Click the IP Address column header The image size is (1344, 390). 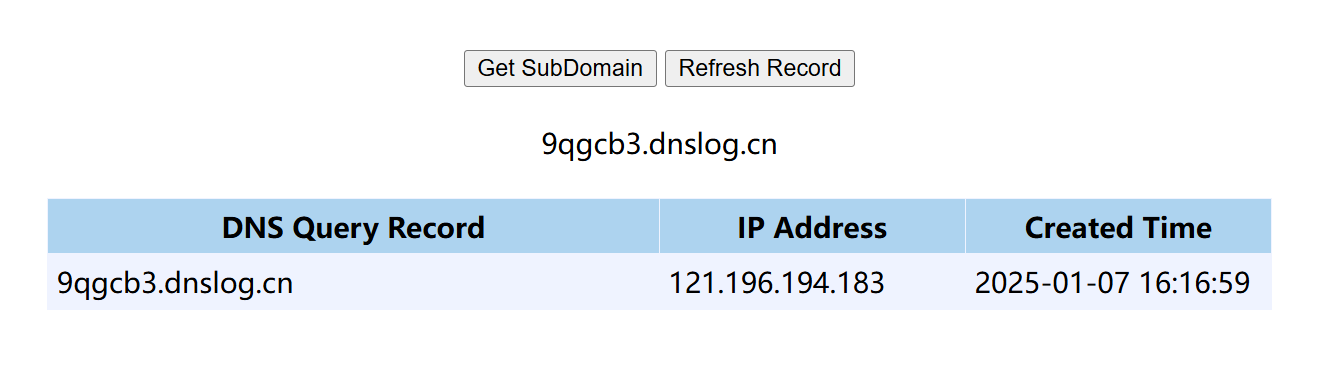tap(812, 227)
